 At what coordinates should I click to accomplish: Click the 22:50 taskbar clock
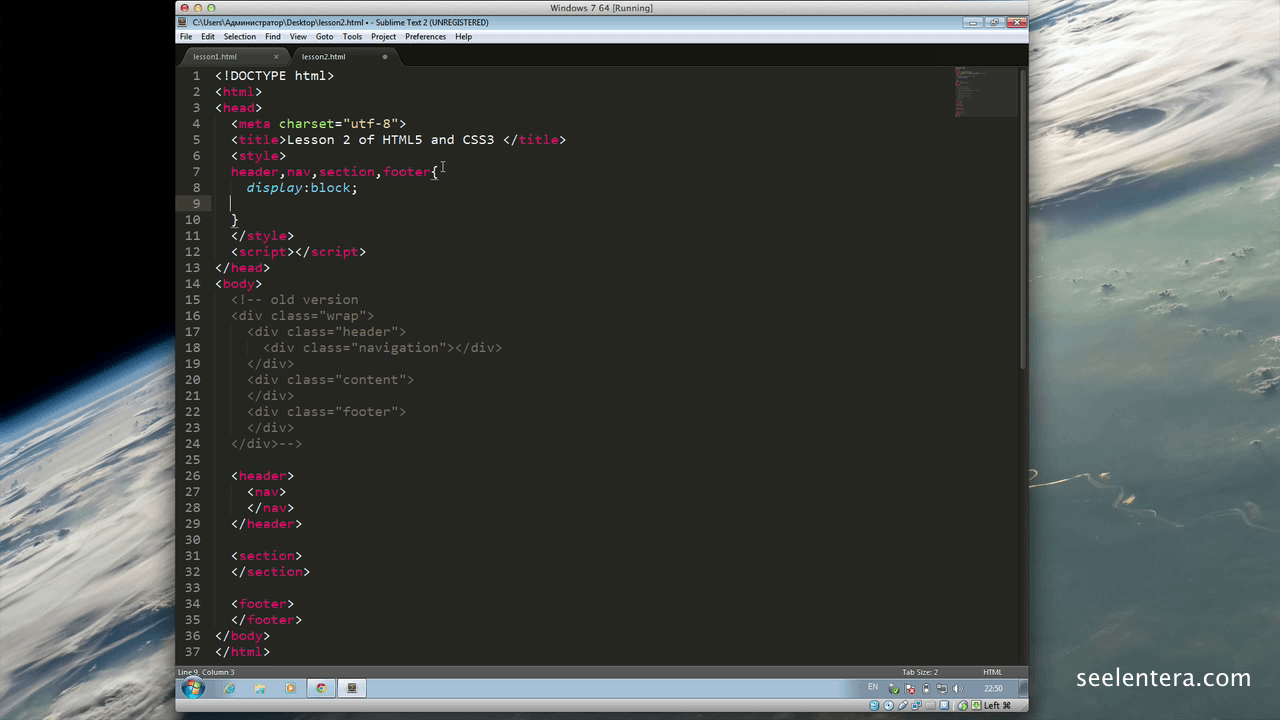coord(993,688)
